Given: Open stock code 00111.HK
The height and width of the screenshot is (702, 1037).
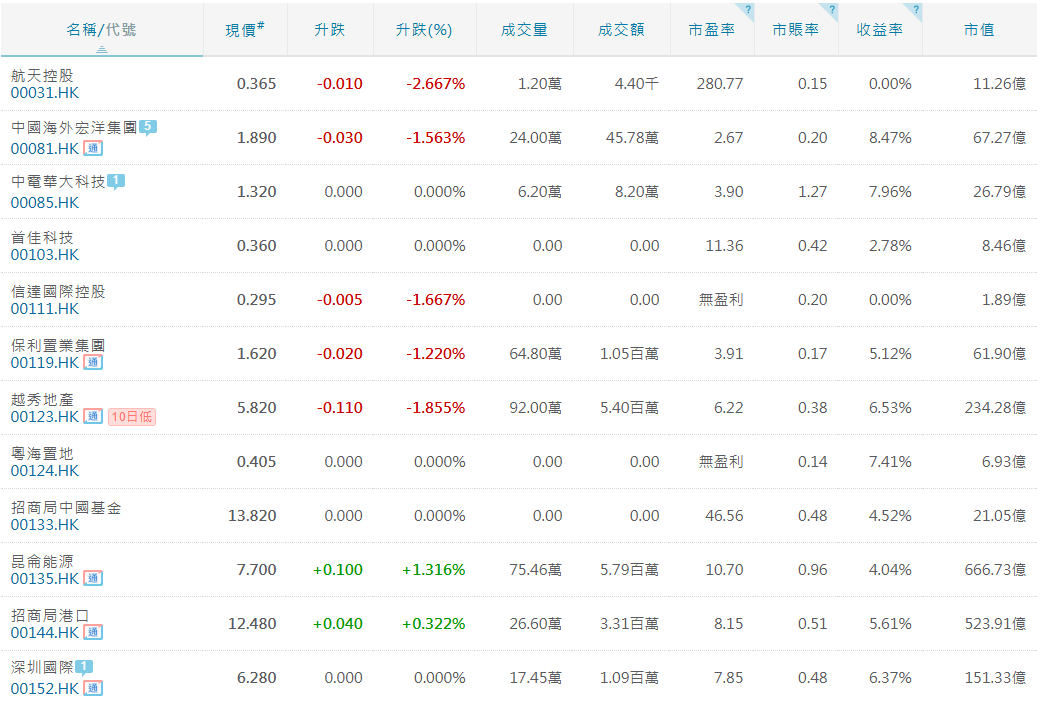Looking at the screenshot, I should (44, 309).
